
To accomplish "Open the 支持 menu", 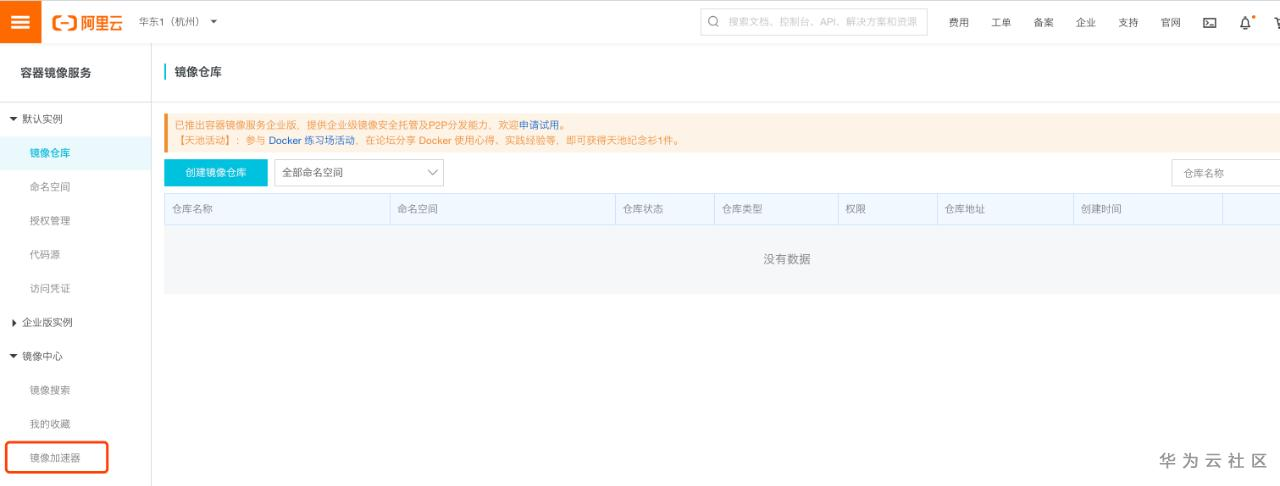I will pyautogui.click(x=1128, y=22).
